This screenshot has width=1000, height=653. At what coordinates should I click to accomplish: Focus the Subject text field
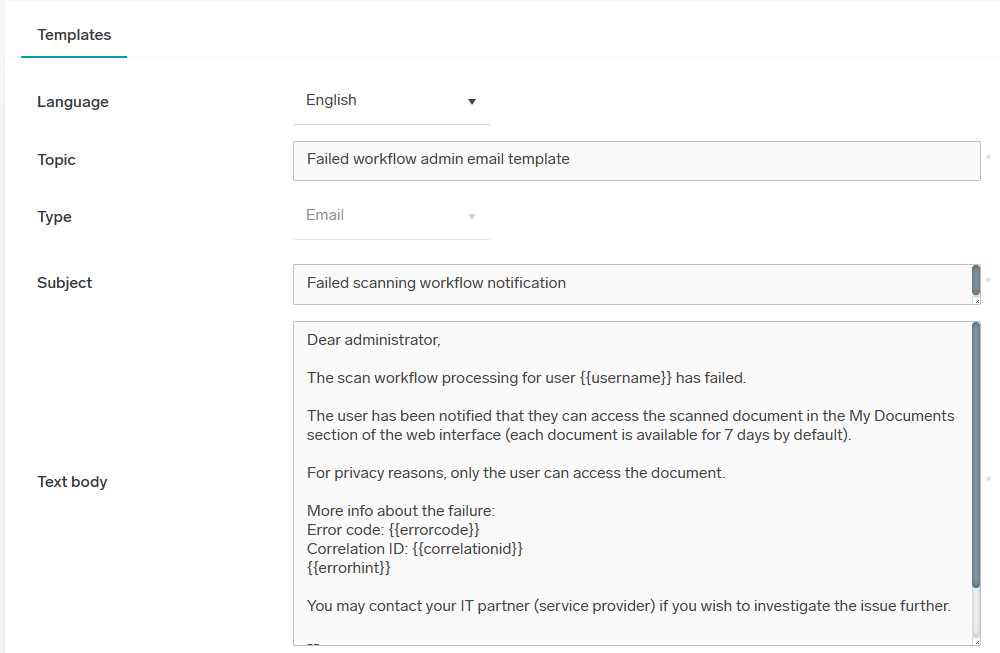tap(630, 284)
